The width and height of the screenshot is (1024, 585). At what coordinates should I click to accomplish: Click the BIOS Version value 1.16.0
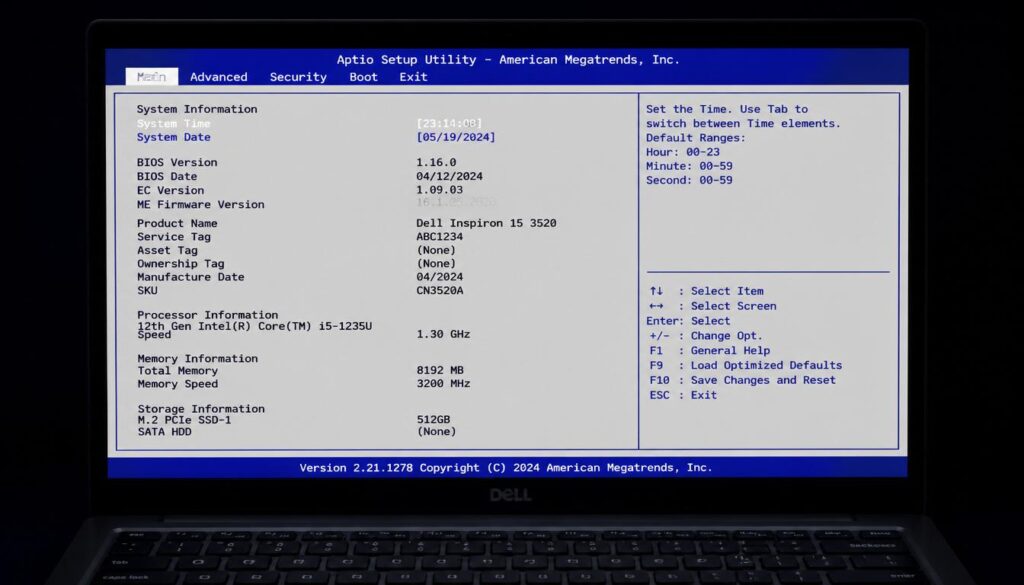pyautogui.click(x=436, y=163)
